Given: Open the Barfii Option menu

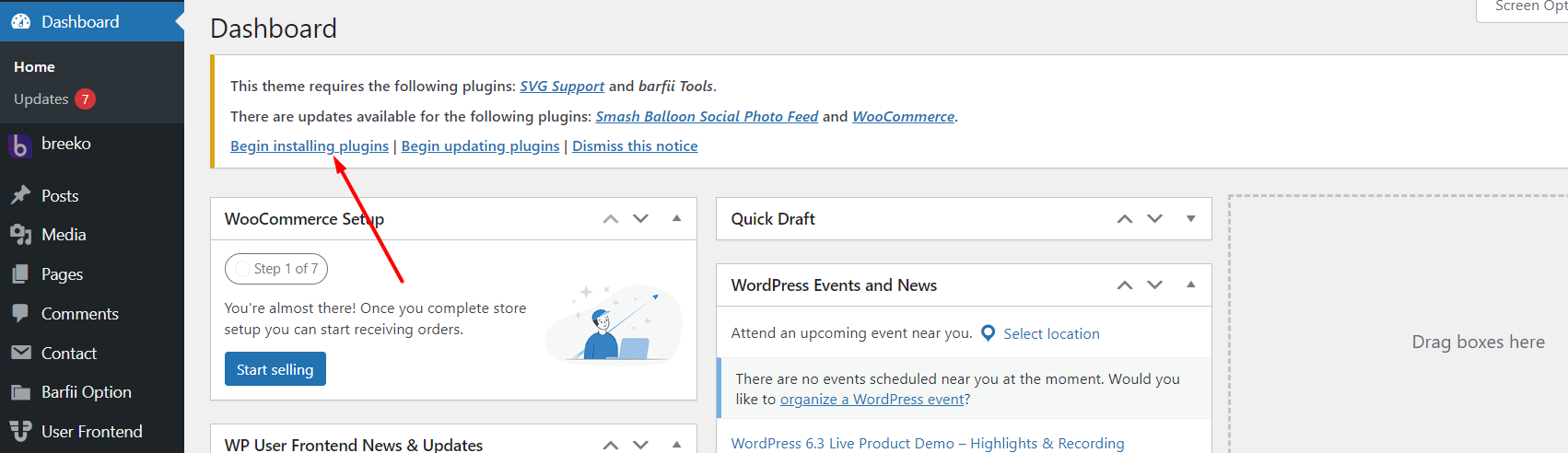Looking at the screenshot, I should [x=86, y=392].
